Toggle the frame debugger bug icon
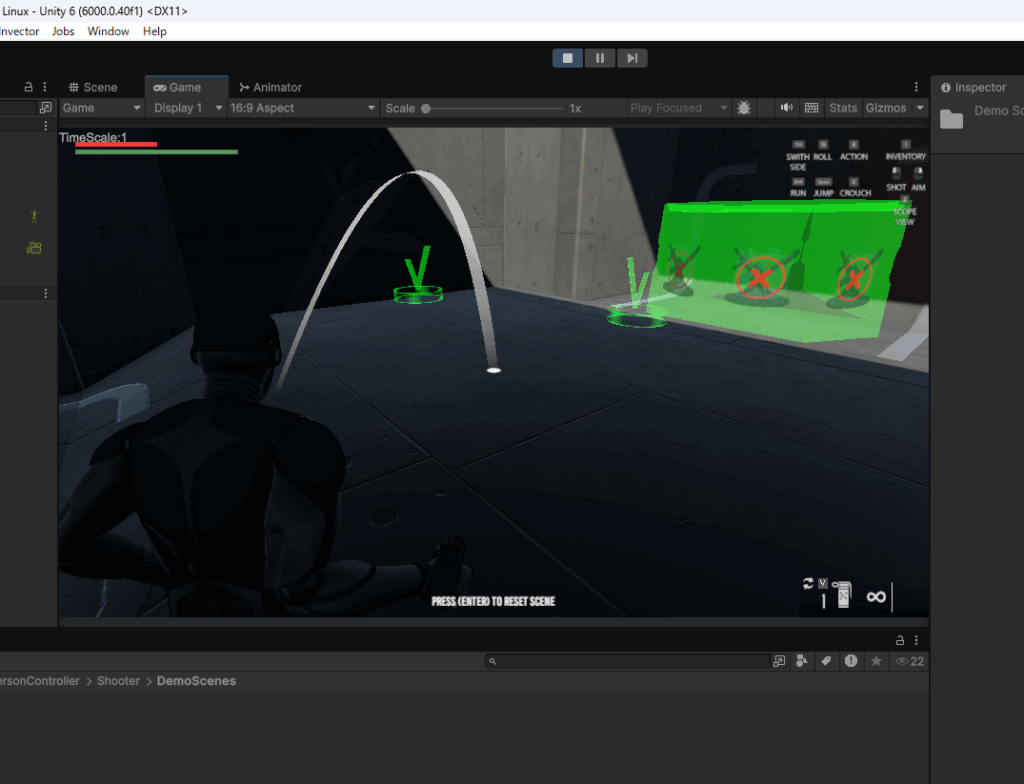Viewport: 1024px width, 784px height. tap(744, 108)
